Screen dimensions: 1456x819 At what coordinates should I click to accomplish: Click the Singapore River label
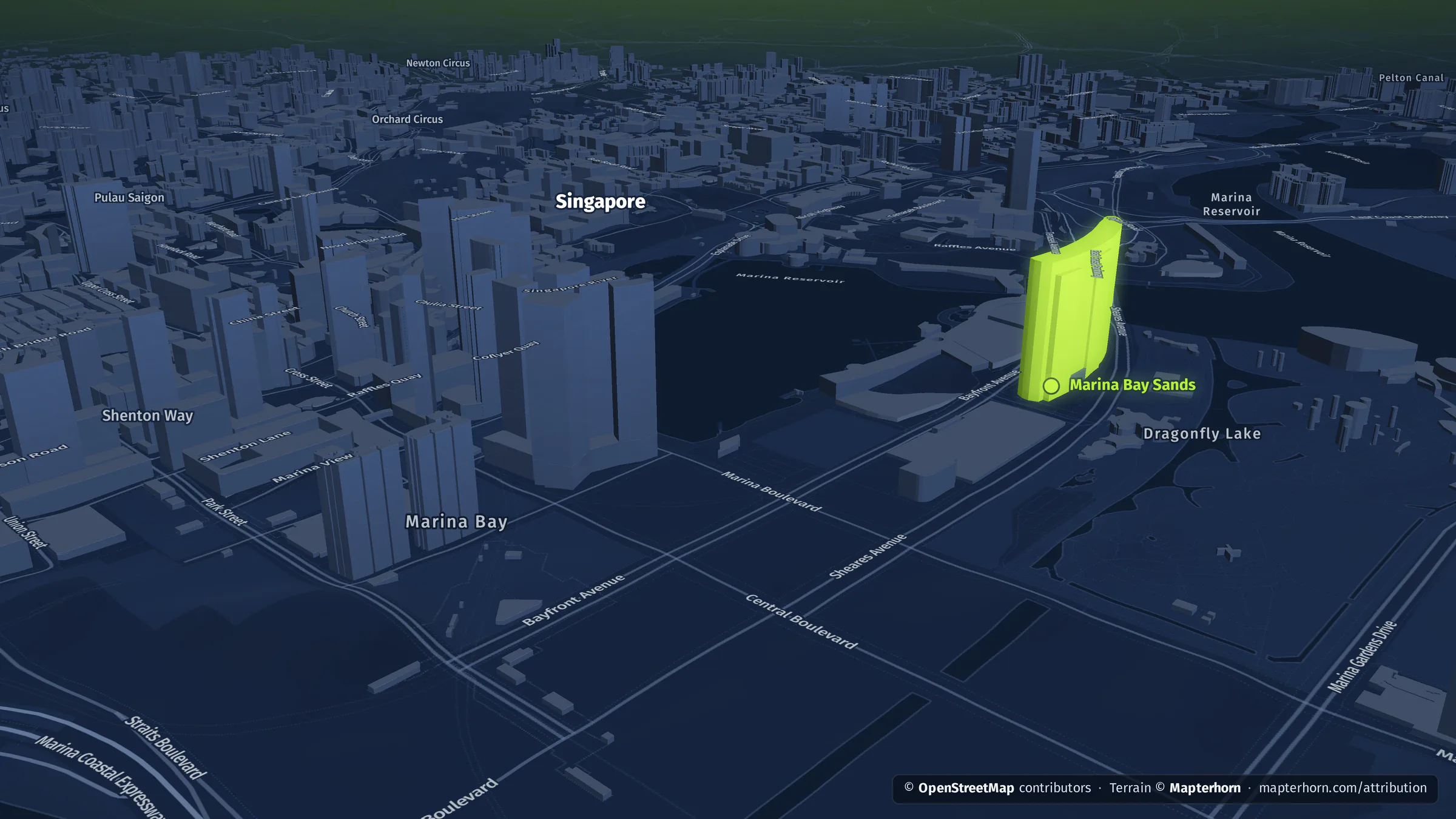click(x=570, y=285)
